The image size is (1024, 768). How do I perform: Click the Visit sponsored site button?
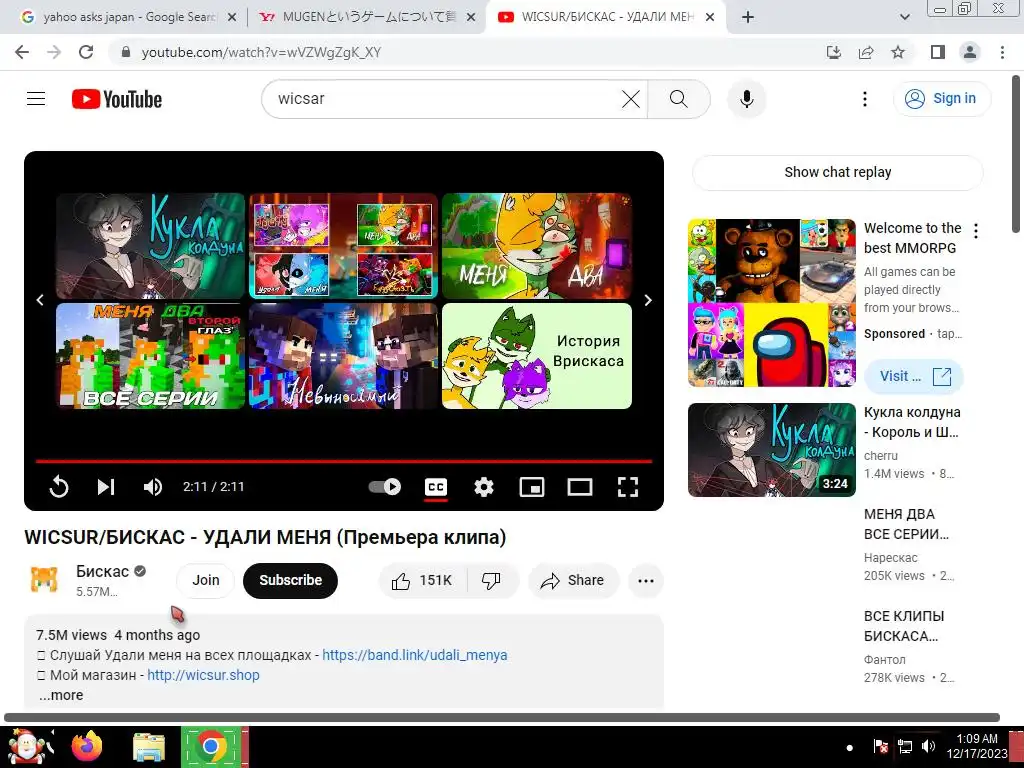click(914, 377)
